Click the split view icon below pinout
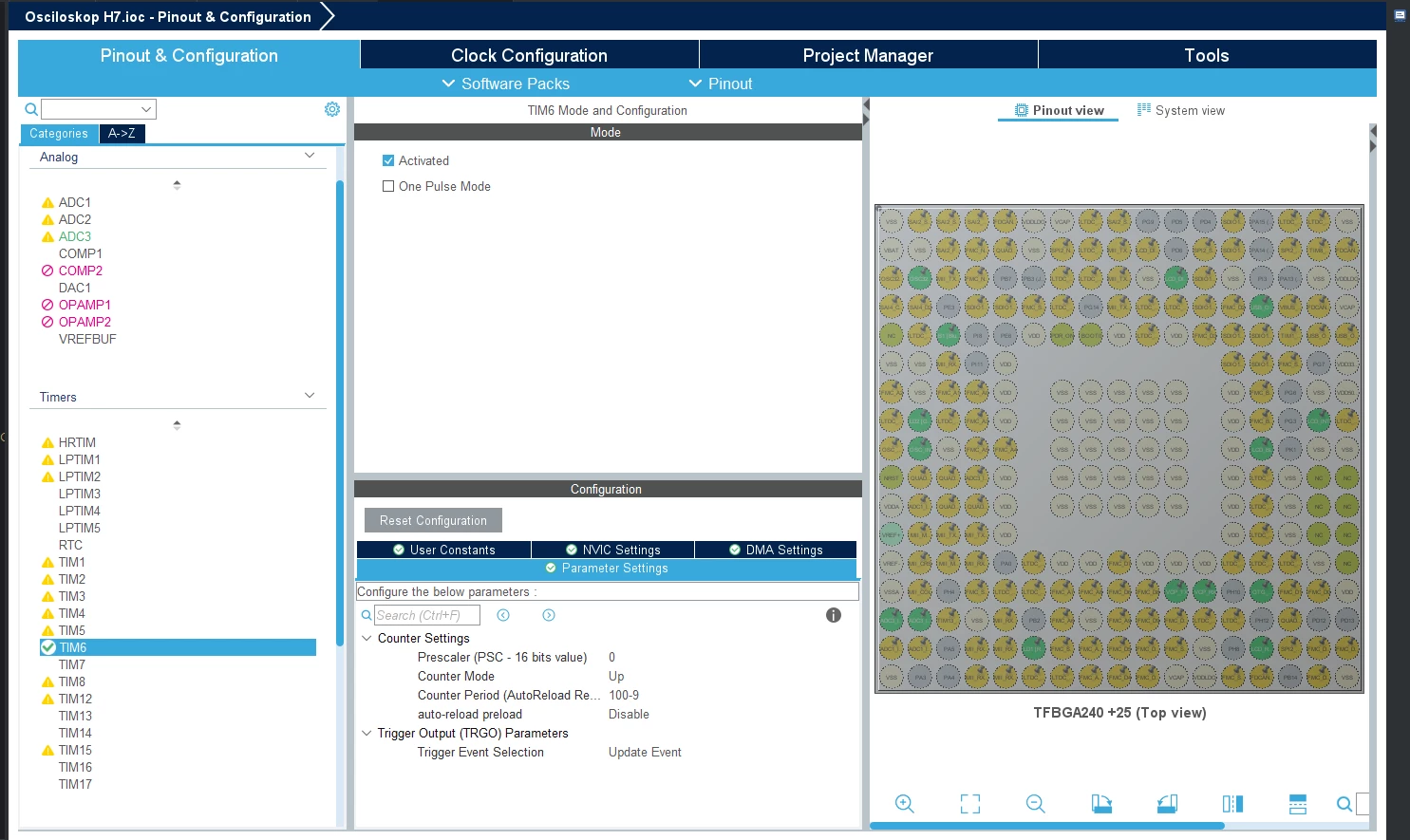This screenshot has width=1410, height=840. [x=1232, y=804]
